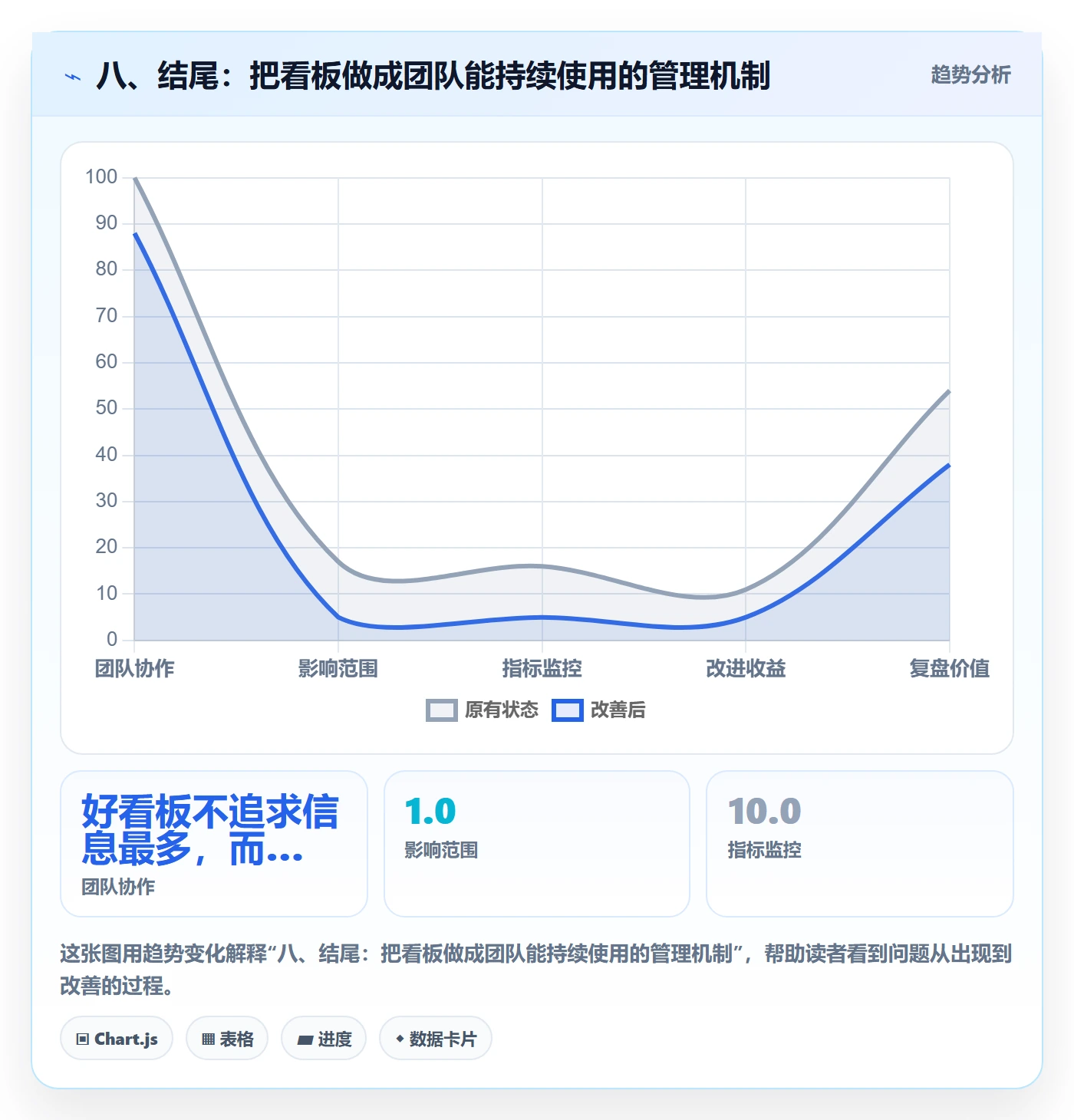Click the 影响范围 caption under 1.0

pos(442,851)
